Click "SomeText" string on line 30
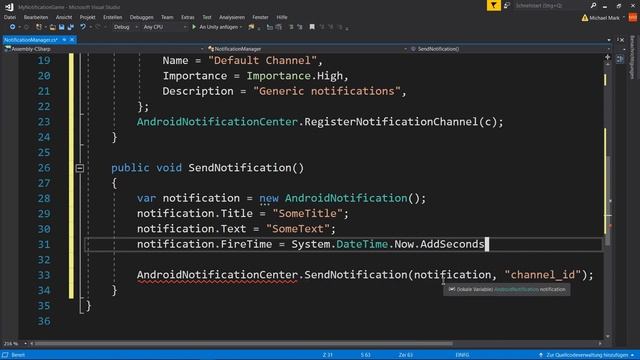The width and height of the screenshot is (640, 360). (x=298, y=229)
